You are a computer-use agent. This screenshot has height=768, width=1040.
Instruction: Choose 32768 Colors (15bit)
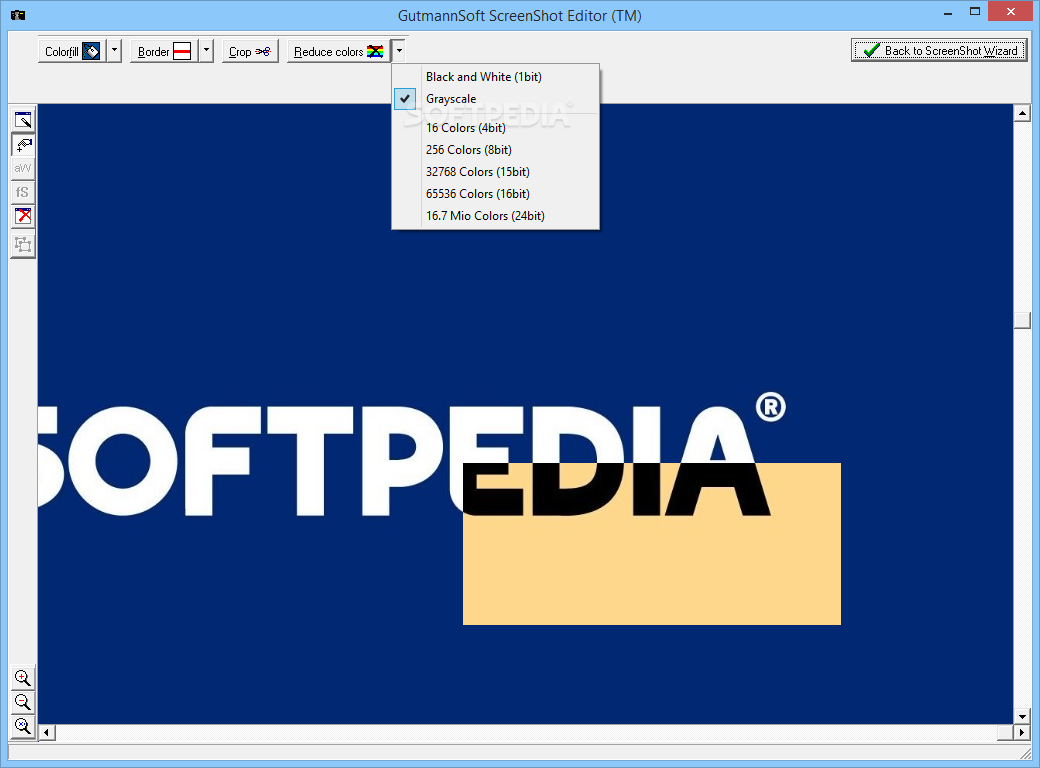pos(495,172)
